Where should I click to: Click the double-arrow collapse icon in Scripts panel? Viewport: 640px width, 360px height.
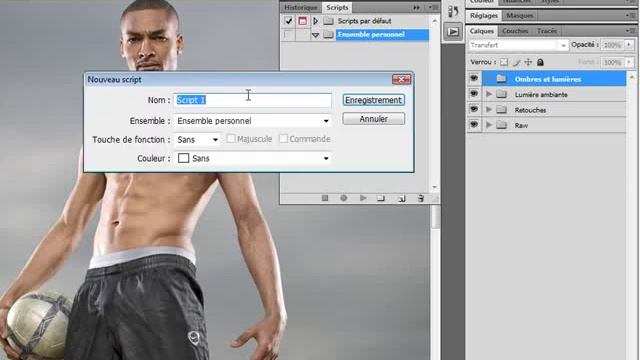point(416,7)
